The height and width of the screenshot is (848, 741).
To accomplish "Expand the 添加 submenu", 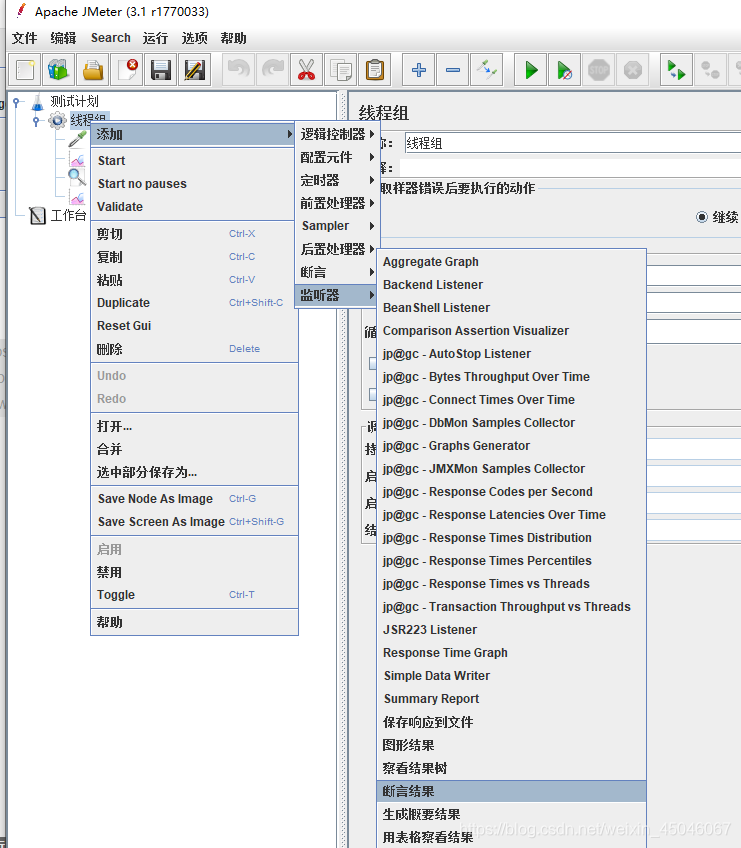I will pos(195,134).
